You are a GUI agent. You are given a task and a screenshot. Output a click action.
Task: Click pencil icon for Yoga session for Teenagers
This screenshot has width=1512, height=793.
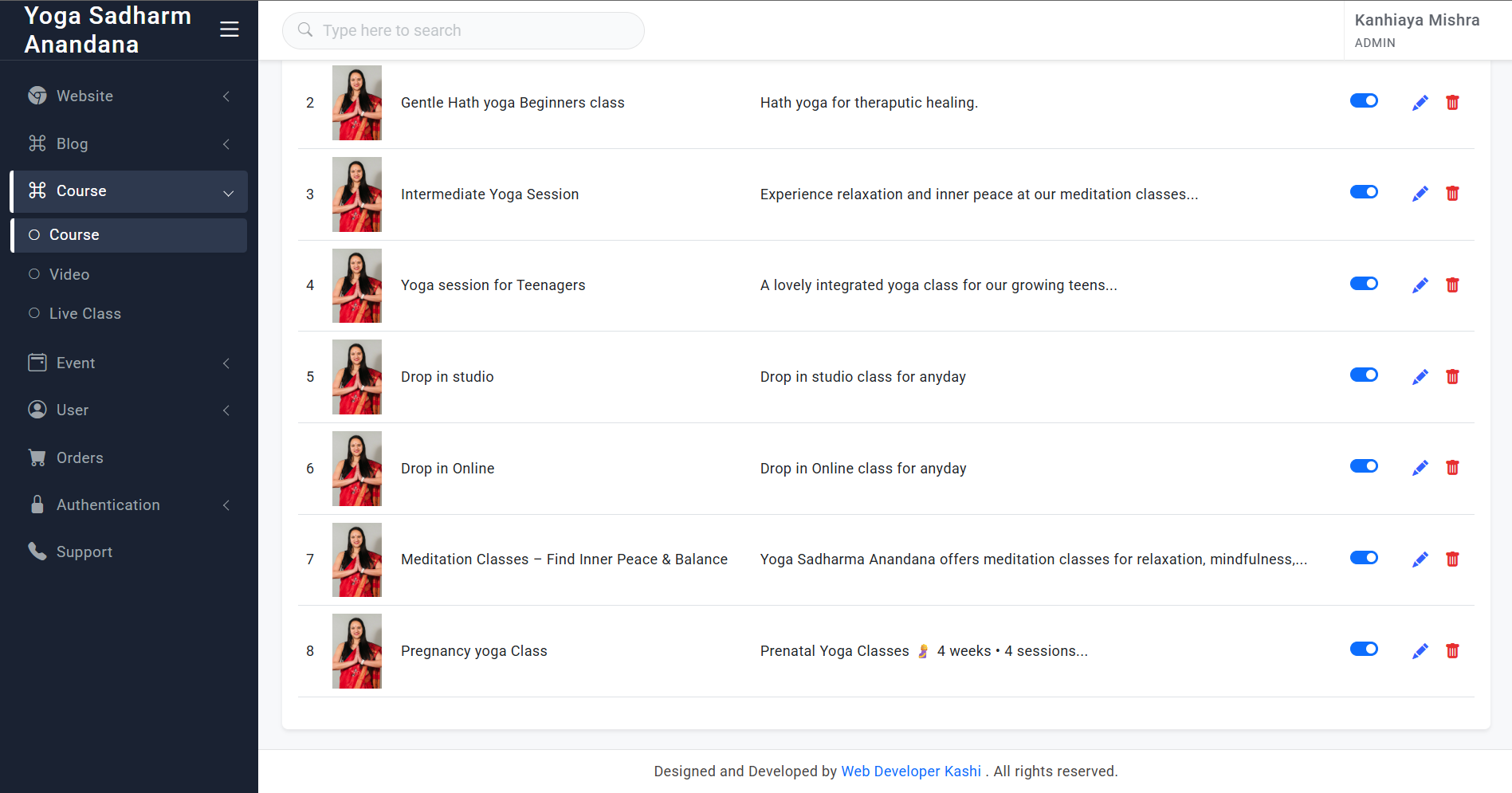point(1420,285)
